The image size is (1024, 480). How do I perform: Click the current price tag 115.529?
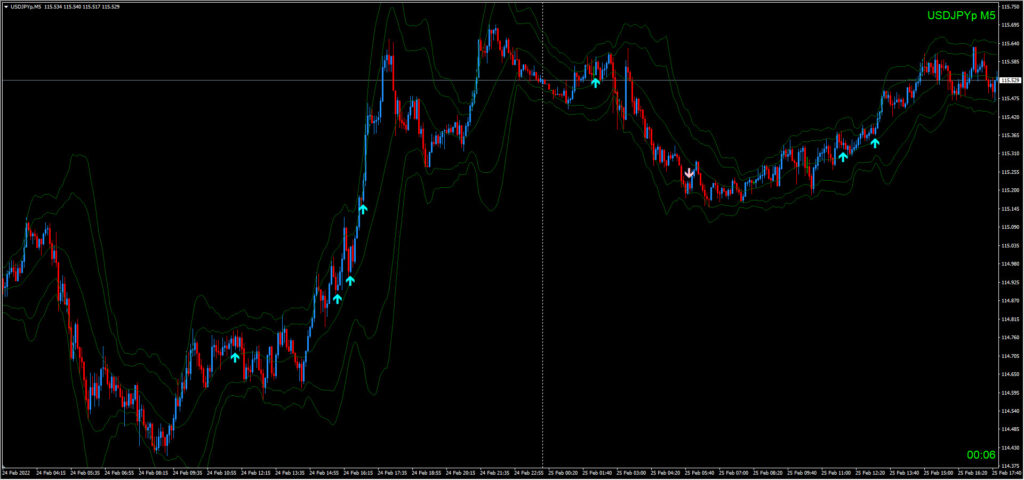tap(1010, 80)
